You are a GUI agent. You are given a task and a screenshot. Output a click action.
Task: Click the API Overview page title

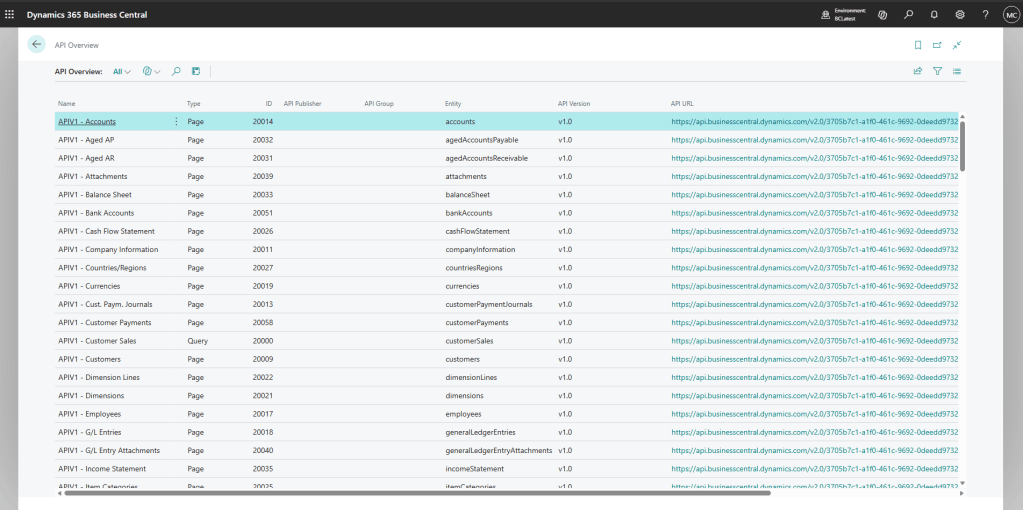tap(77, 45)
